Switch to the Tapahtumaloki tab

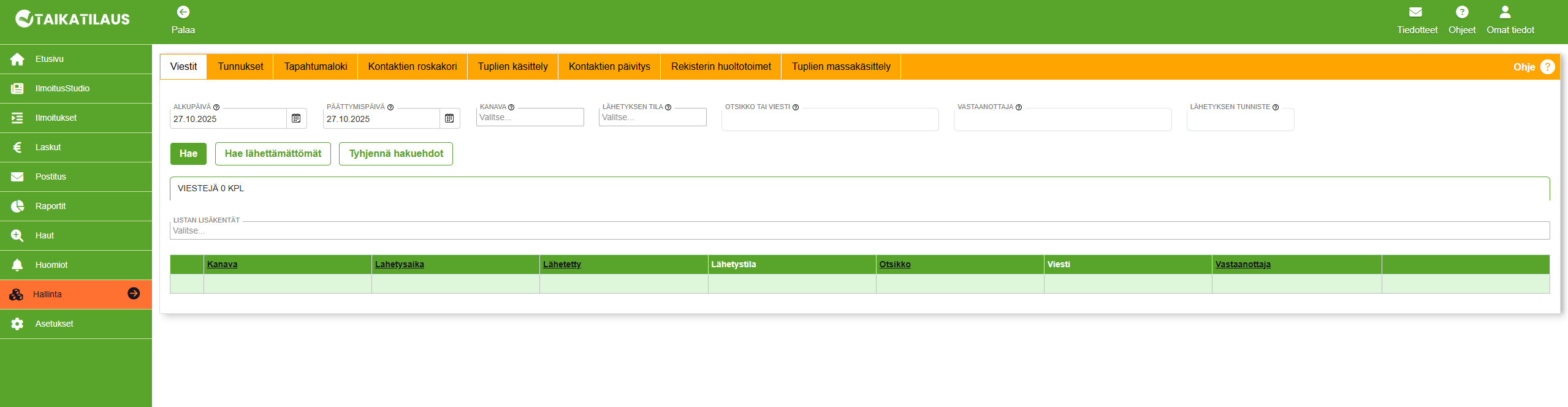[315, 67]
